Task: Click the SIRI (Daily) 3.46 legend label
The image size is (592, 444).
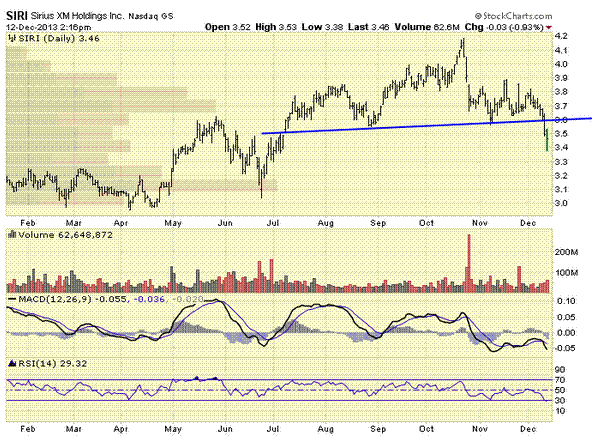Action: (x=59, y=38)
